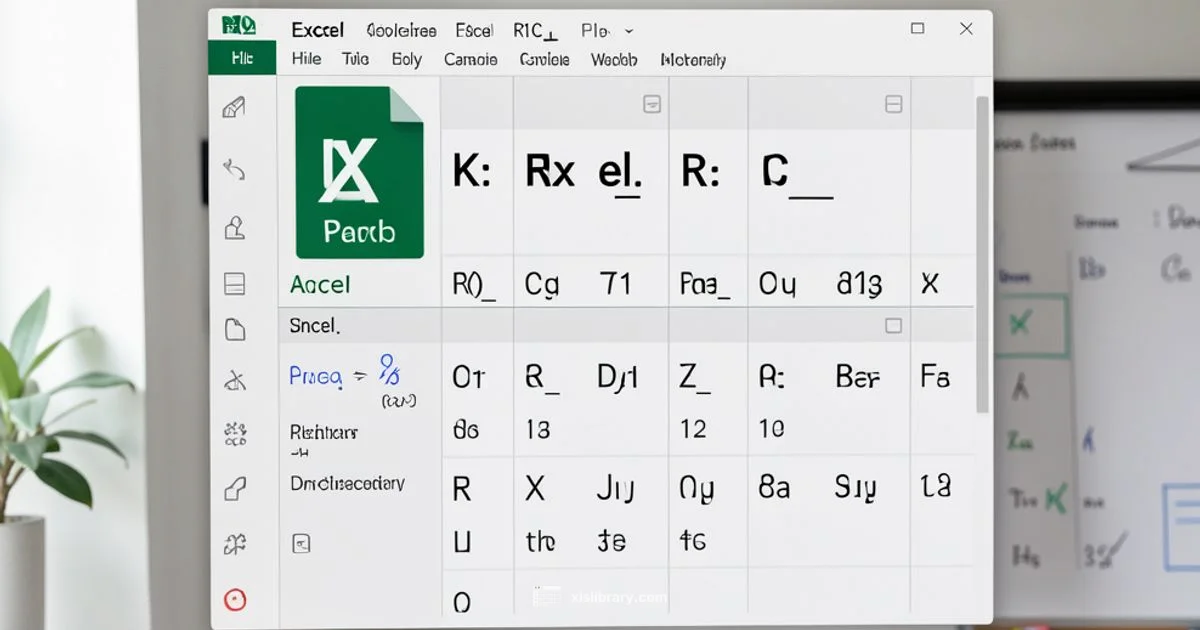This screenshot has height=630, width=1200.
Task: Open the notebook icon in the left sidebar
Action: pos(235,283)
